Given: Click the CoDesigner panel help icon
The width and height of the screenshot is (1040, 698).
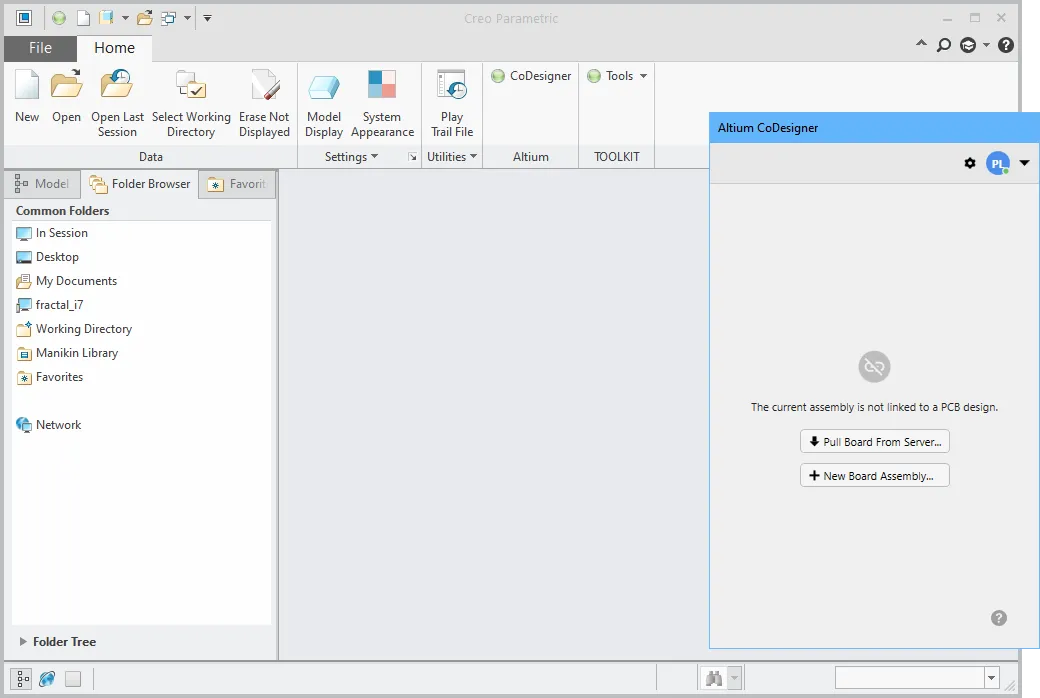Looking at the screenshot, I should pos(999,618).
